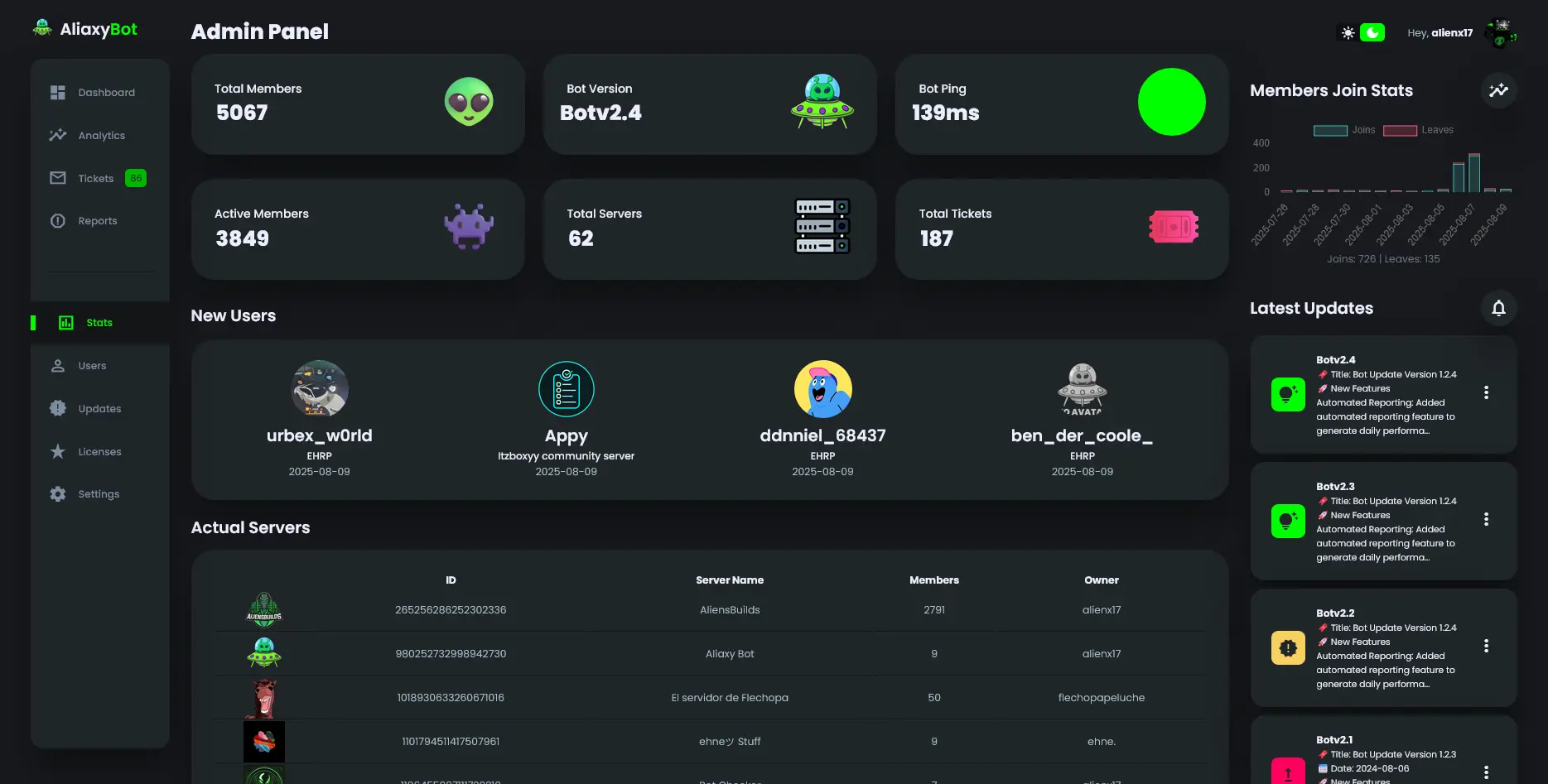The image size is (1548, 784).
Task: Click the Members Join Stats chart icon
Action: click(x=1498, y=90)
